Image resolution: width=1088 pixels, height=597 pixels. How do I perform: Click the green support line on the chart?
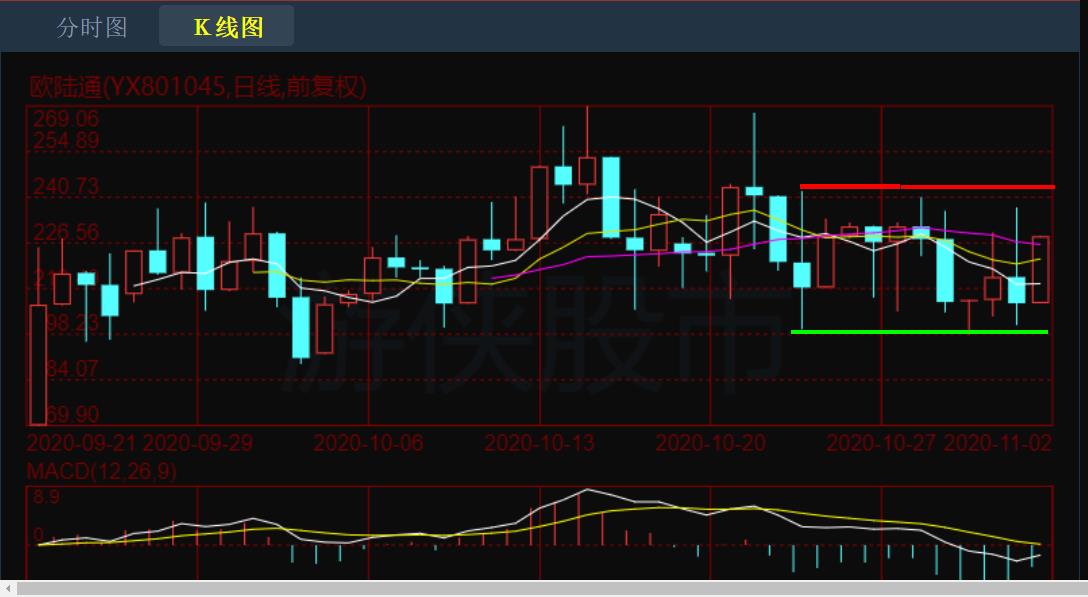click(919, 332)
